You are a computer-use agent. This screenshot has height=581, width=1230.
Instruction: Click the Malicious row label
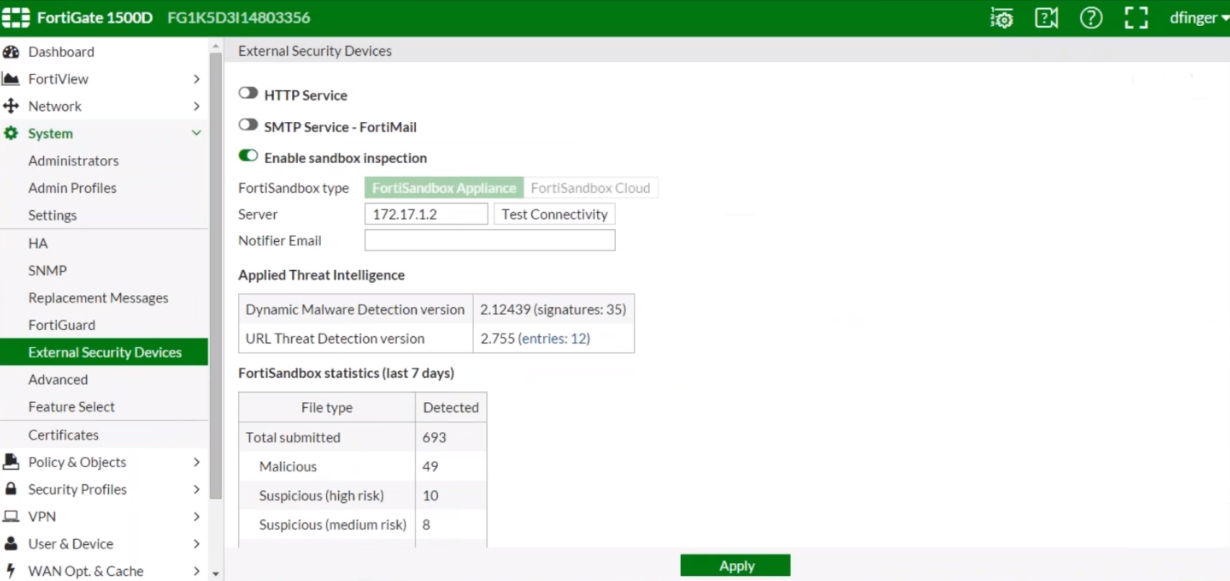point(288,466)
